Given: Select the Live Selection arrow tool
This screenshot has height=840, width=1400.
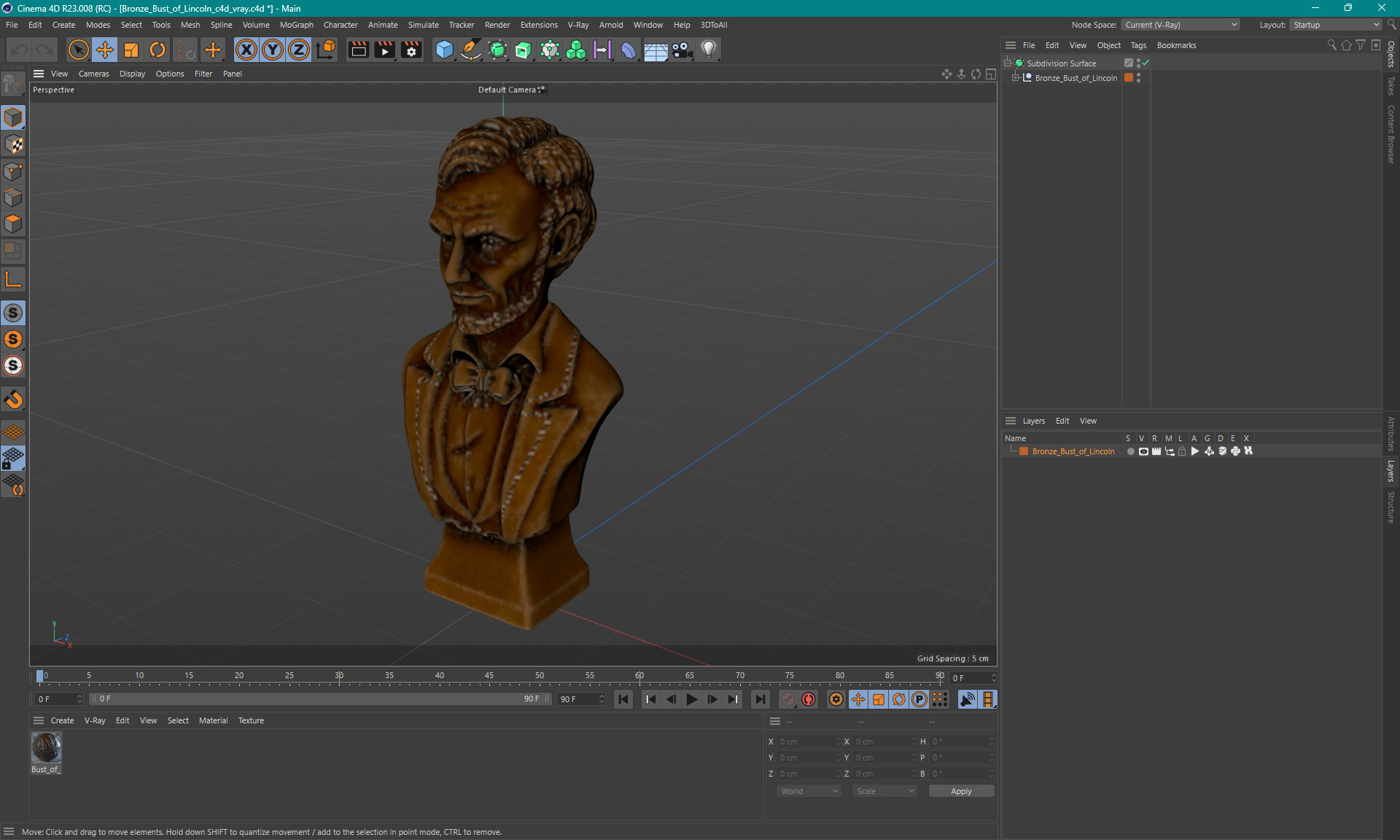Looking at the screenshot, I should click(78, 50).
